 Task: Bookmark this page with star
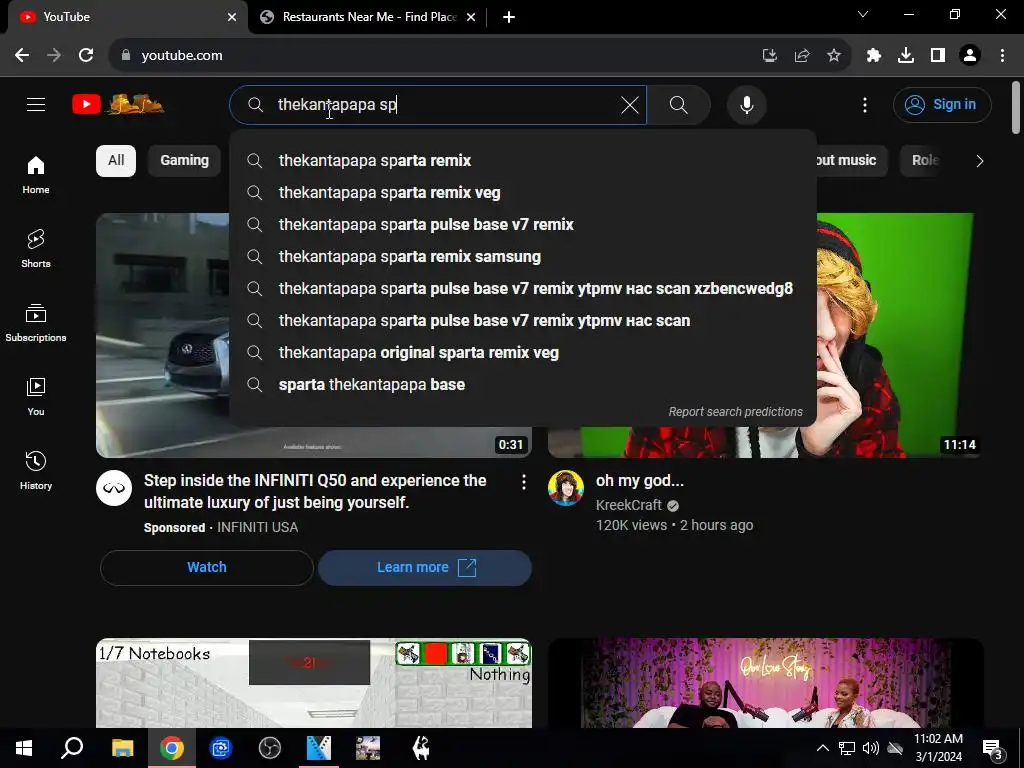(834, 56)
